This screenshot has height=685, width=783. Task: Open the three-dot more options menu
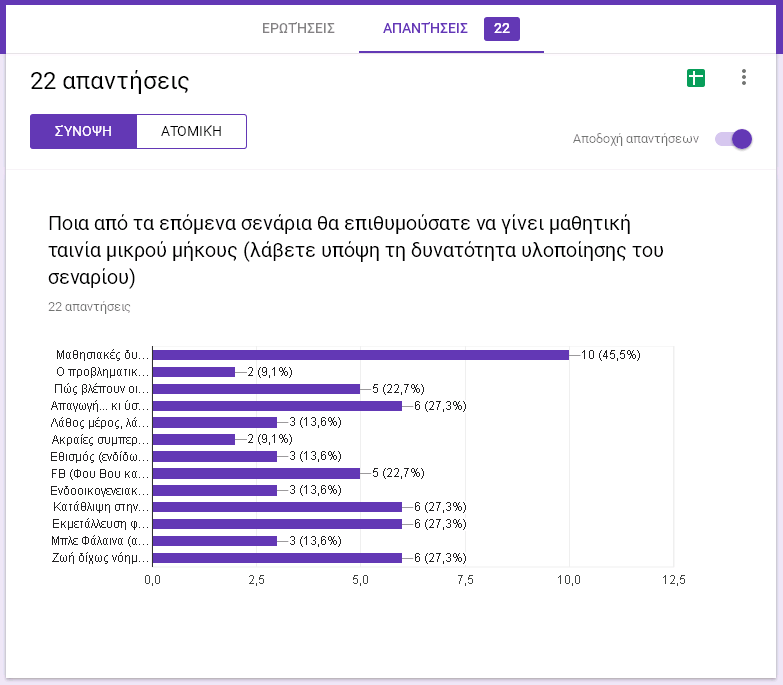pyautogui.click(x=743, y=78)
